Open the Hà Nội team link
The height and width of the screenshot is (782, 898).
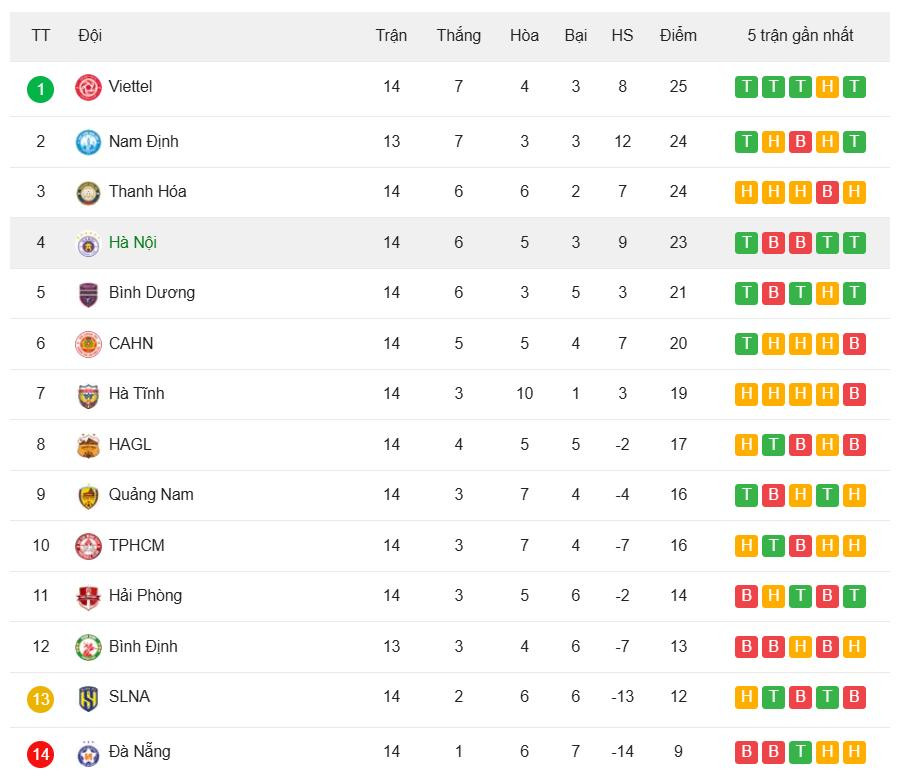tap(133, 242)
